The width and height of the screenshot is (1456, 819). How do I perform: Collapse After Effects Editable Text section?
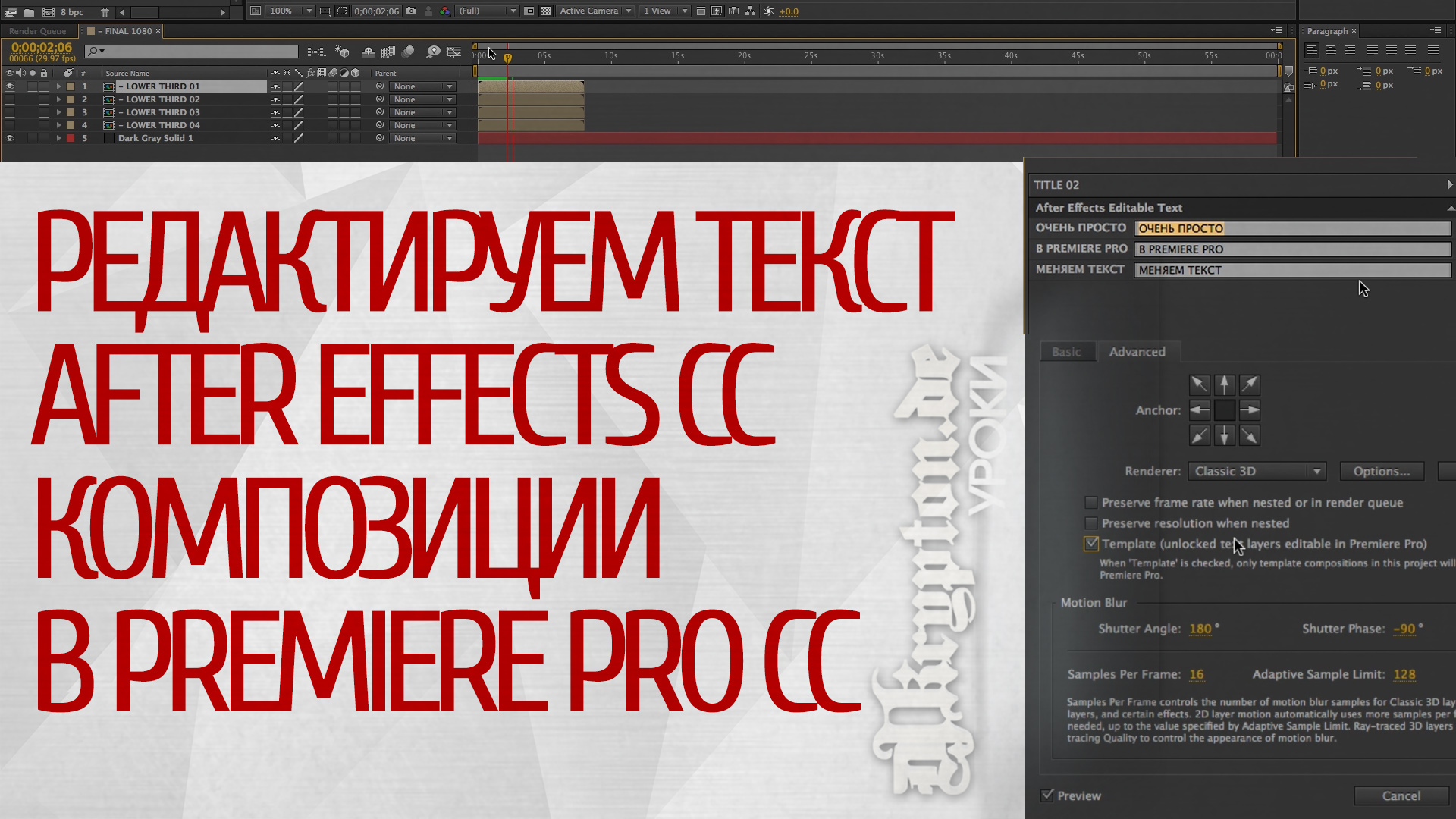(1450, 208)
